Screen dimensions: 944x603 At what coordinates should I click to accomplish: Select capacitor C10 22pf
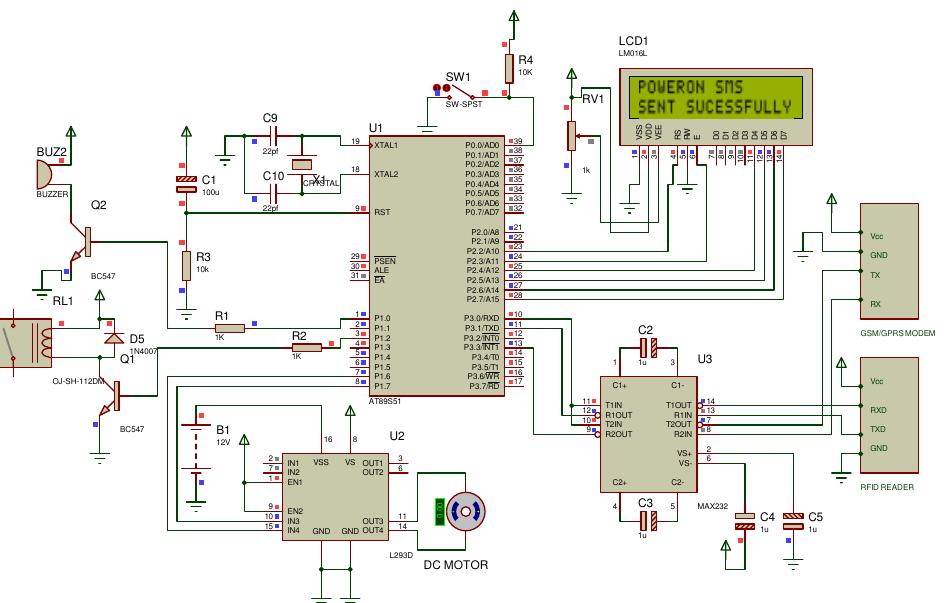(x=273, y=193)
